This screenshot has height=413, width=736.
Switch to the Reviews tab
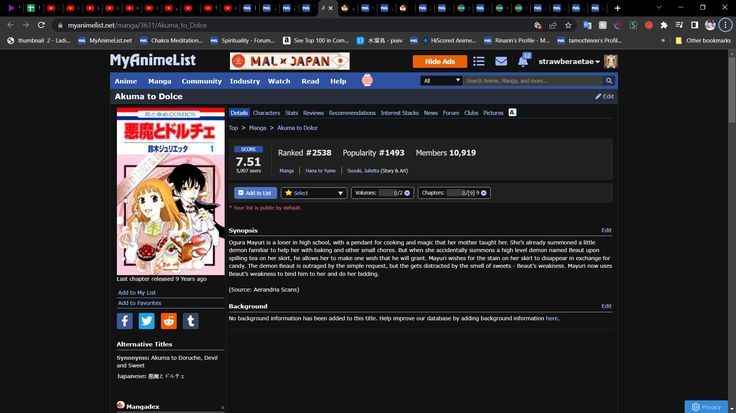point(313,113)
